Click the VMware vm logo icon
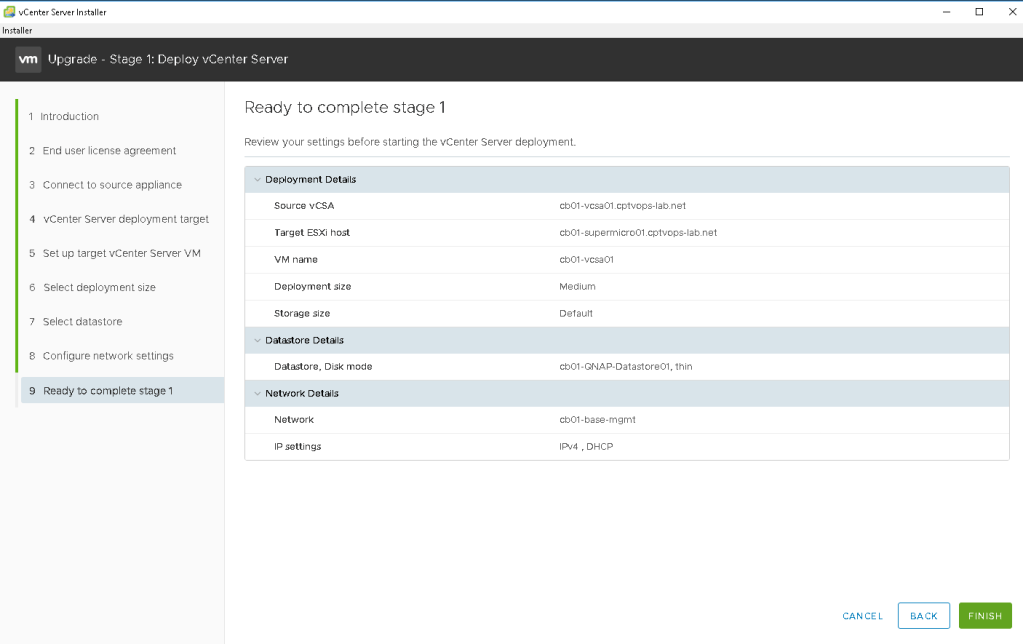 (x=28, y=59)
